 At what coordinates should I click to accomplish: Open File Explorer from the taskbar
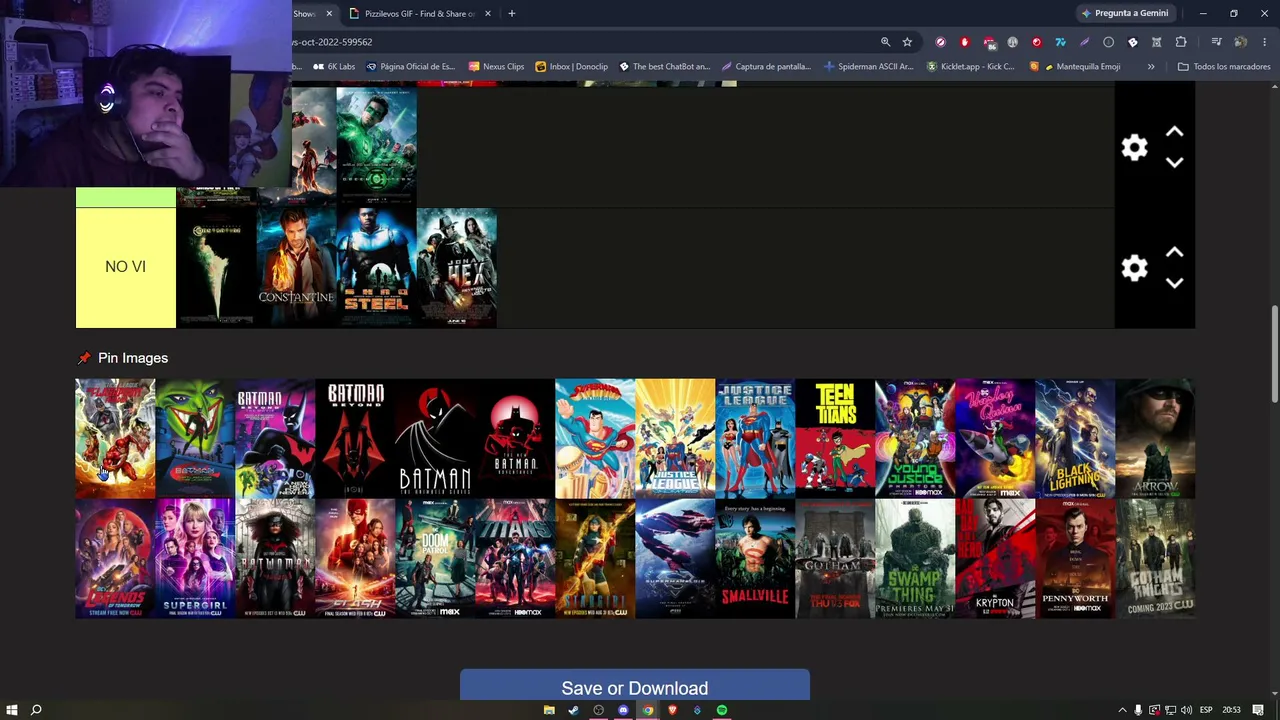(x=549, y=710)
